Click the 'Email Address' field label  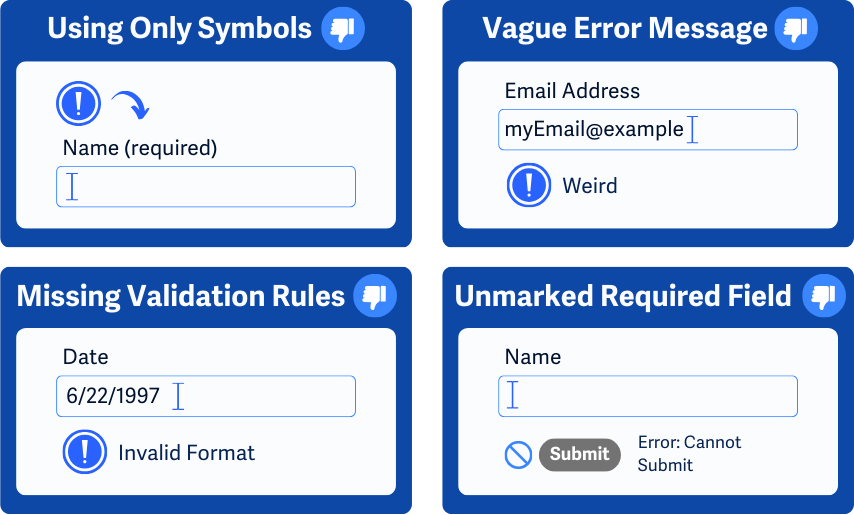(x=572, y=91)
